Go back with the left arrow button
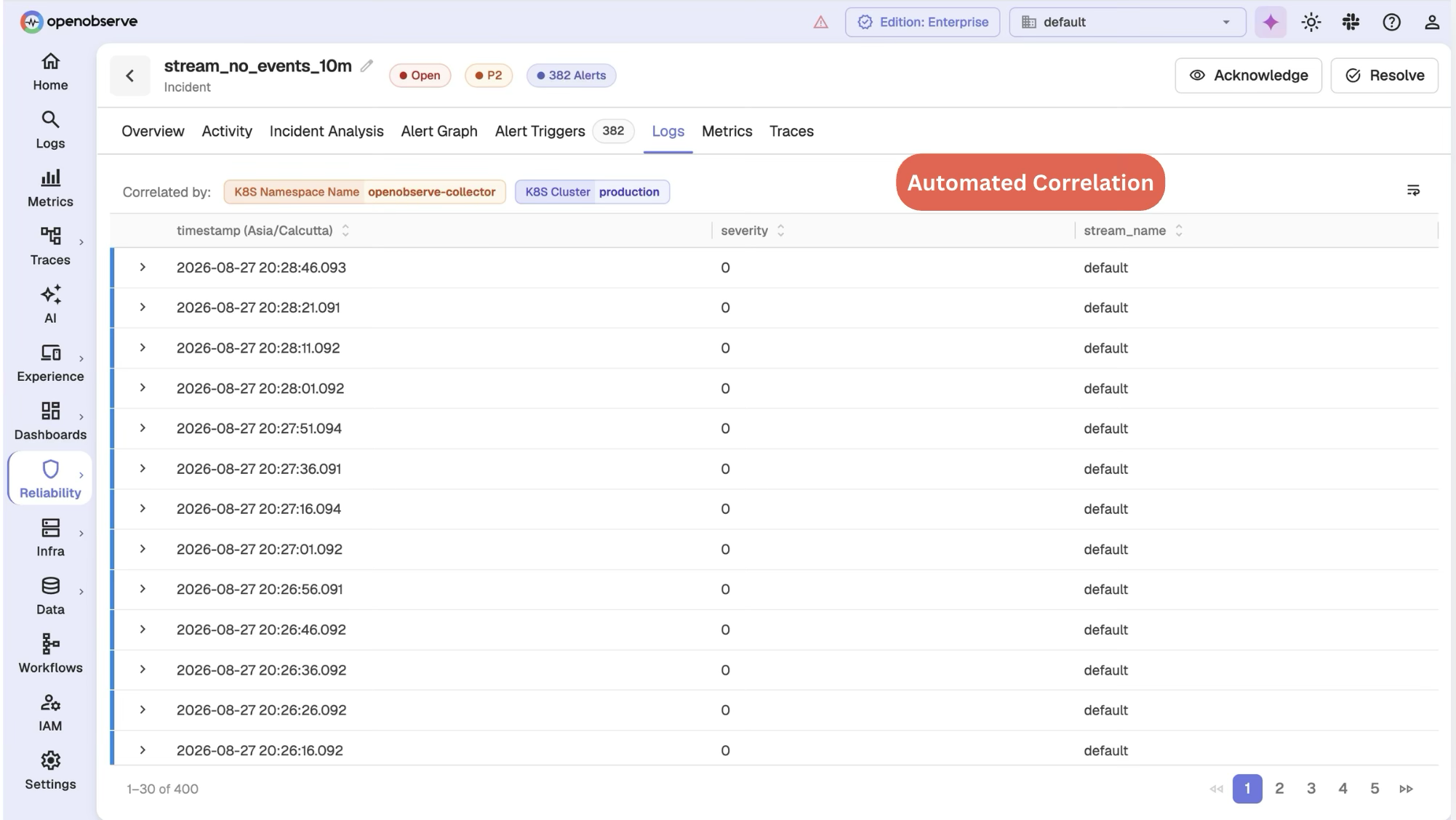 [x=130, y=76]
